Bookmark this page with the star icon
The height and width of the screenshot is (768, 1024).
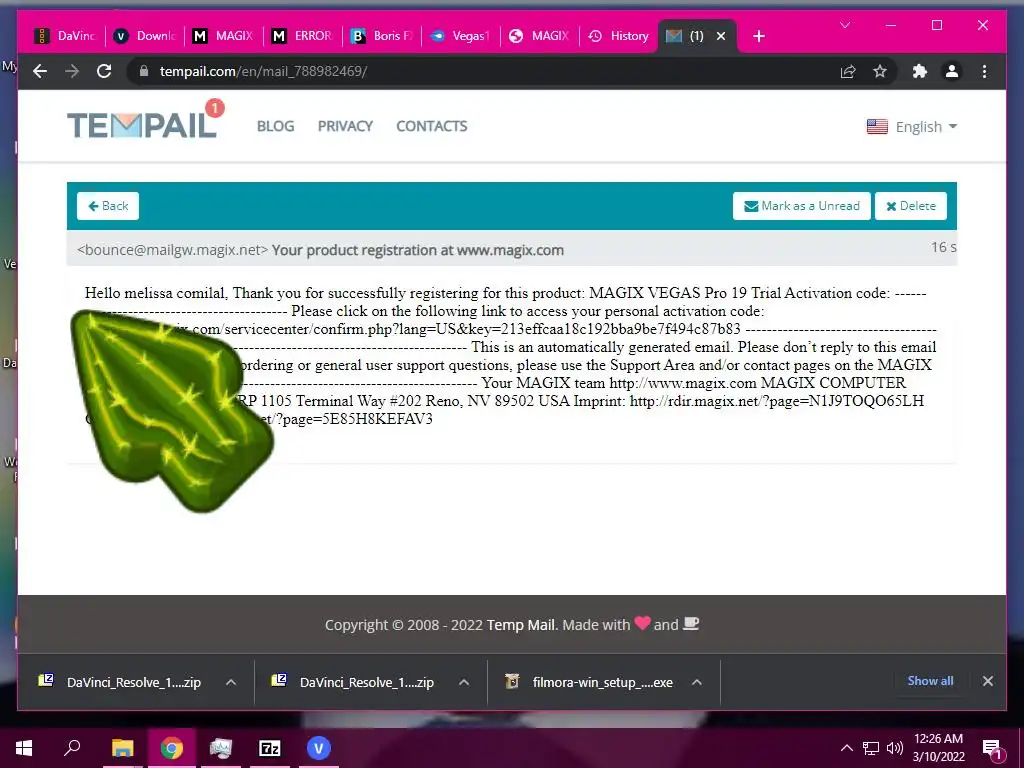(x=880, y=71)
